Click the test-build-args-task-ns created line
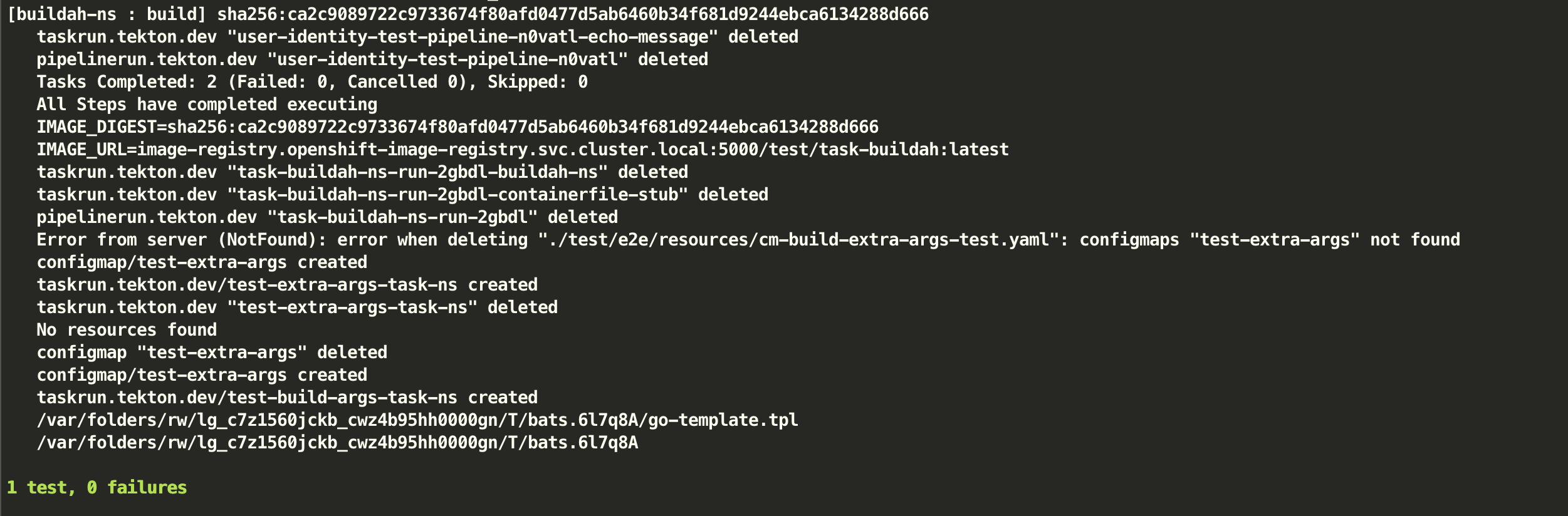1568x516 pixels. [x=286, y=398]
